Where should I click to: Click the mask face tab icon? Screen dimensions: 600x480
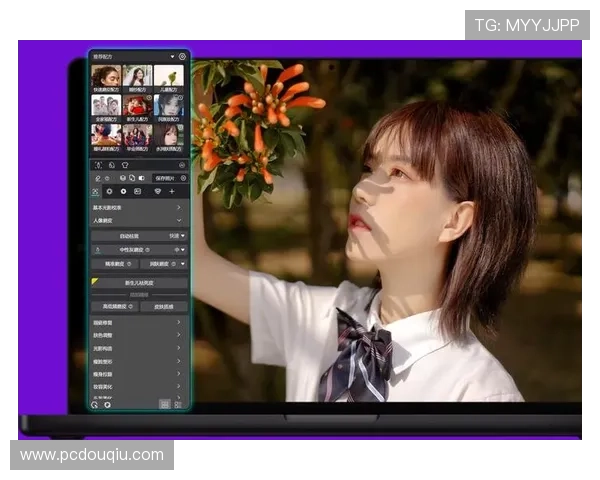pyautogui.click(x=155, y=191)
